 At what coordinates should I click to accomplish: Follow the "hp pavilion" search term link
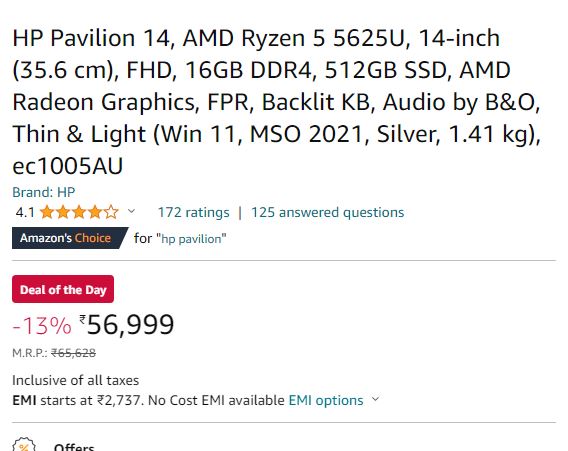tap(191, 239)
